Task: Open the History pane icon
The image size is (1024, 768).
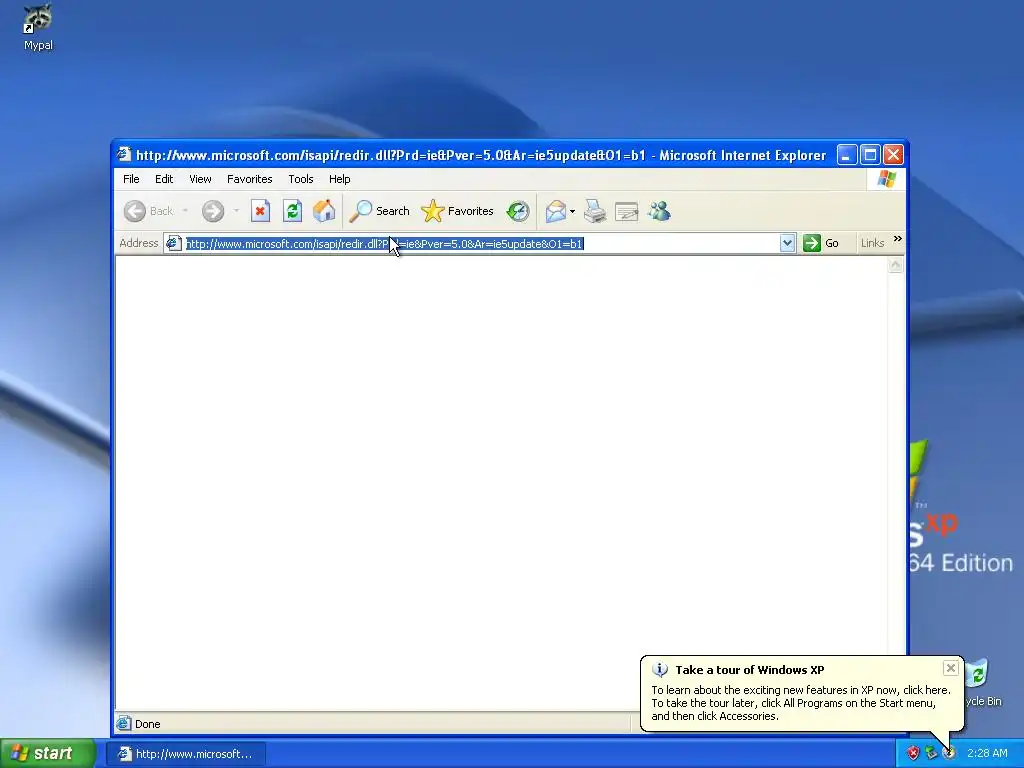Action: point(518,211)
